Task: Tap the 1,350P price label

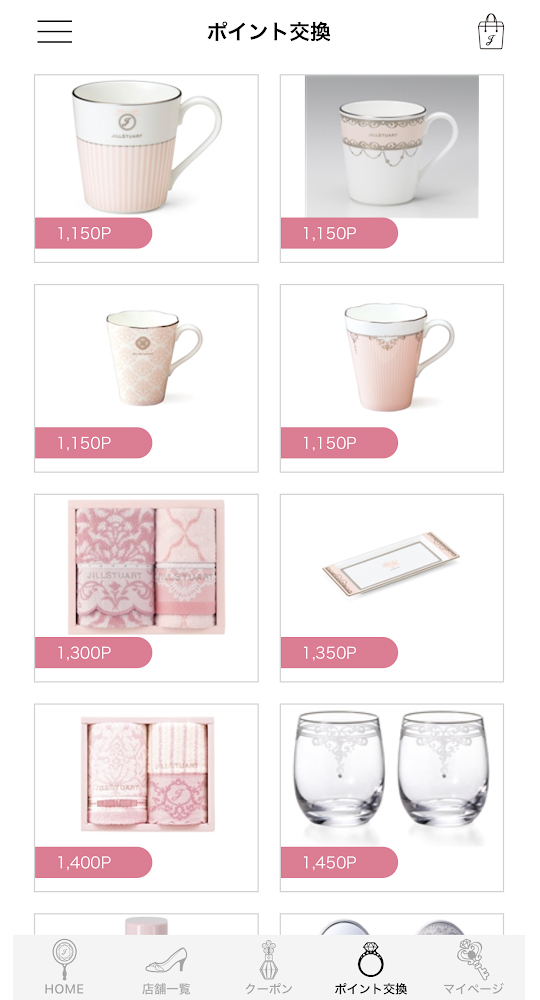Action: pos(339,652)
